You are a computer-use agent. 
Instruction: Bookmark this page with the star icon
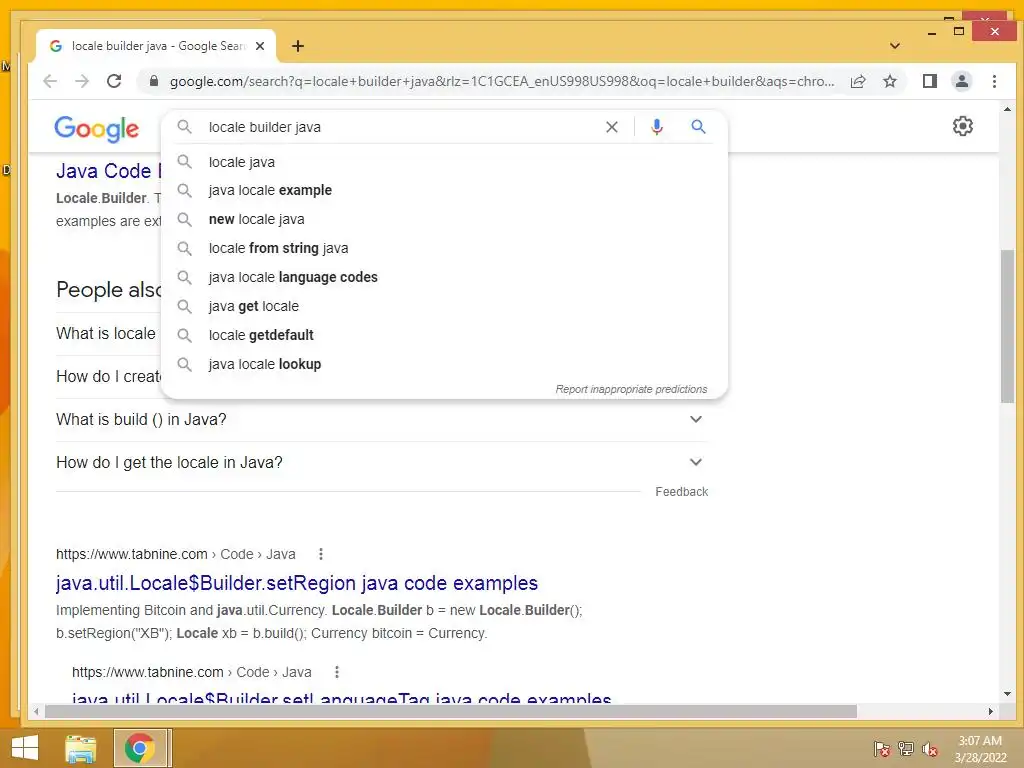tap(889, 81)
